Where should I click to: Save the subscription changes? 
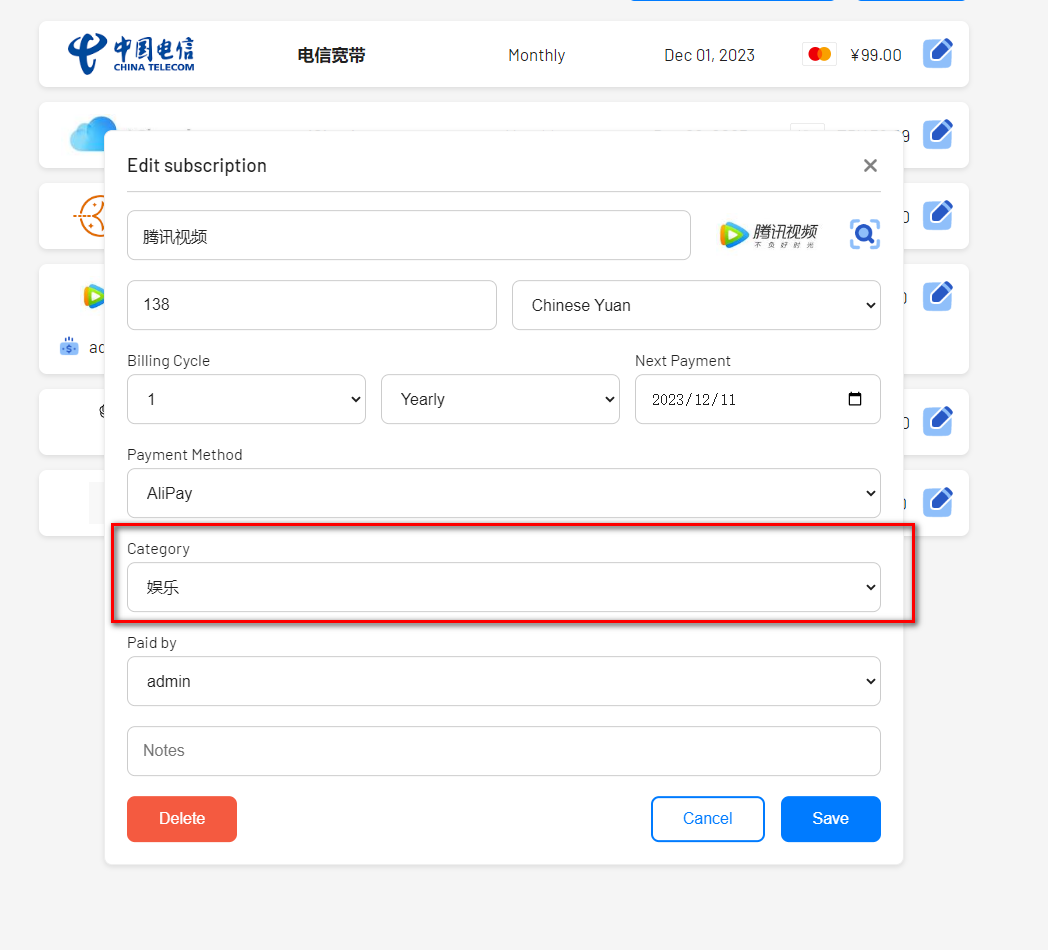[x=830, y=818]
